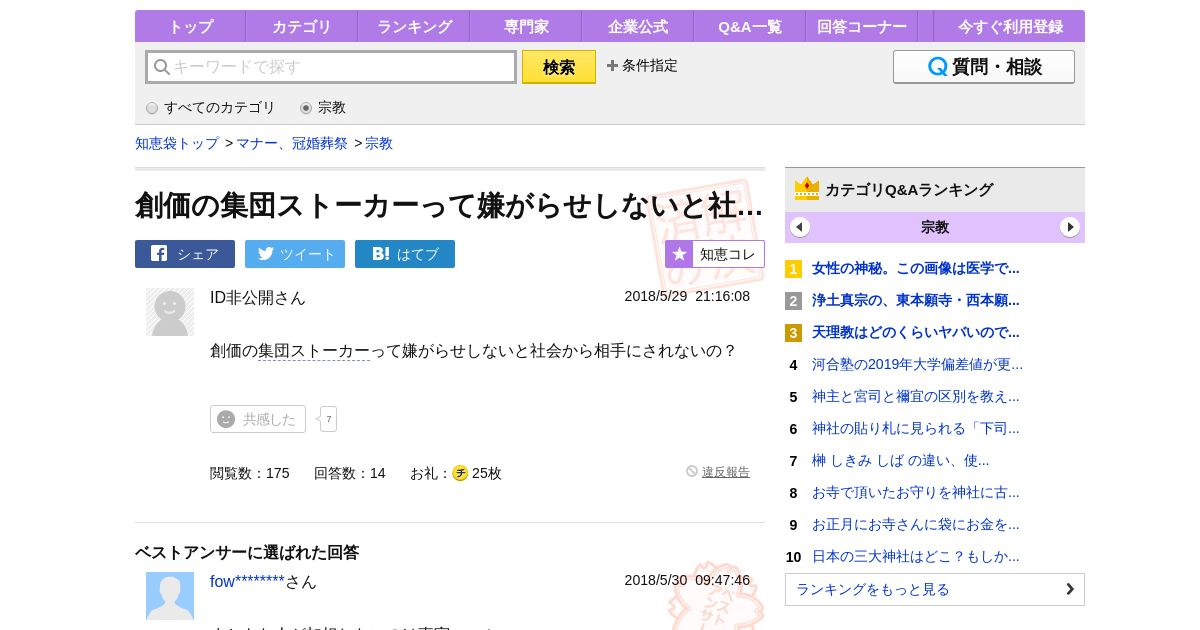Open ranking item お寺で頂いたお守りを神社に古...

(916, 492)
